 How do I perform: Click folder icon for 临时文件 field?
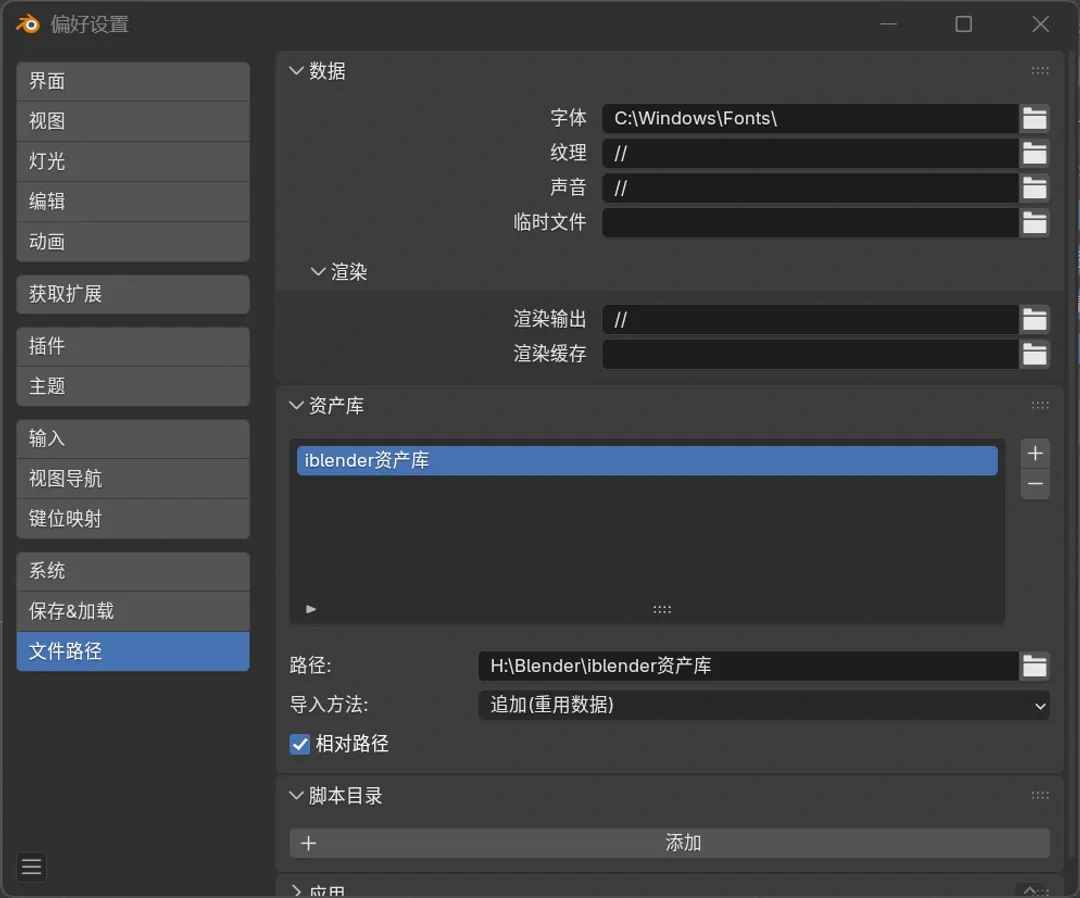tap(1034, 222)
